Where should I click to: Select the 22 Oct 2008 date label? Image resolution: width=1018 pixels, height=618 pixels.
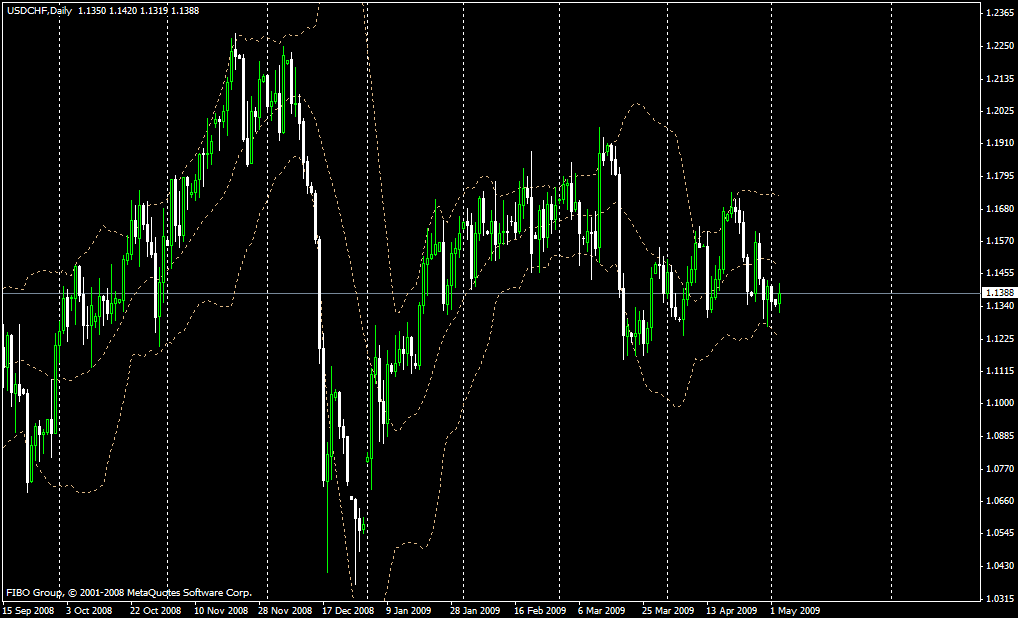(156, 609)
